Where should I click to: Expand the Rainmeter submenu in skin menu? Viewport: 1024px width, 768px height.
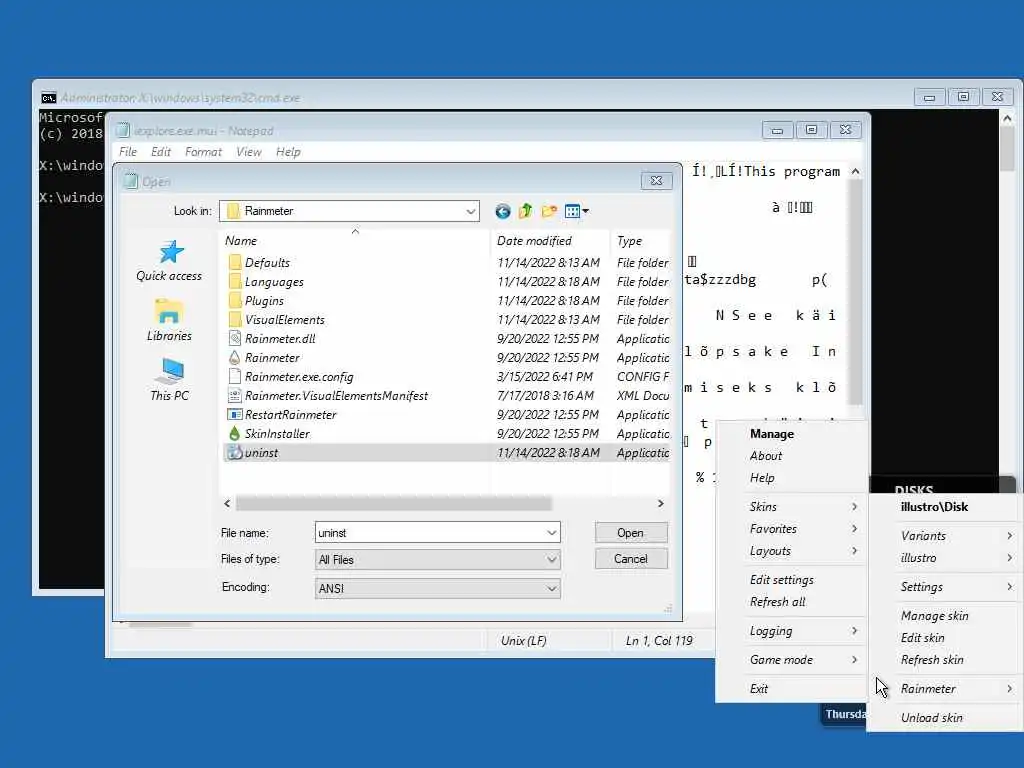(x=946, y=688)
